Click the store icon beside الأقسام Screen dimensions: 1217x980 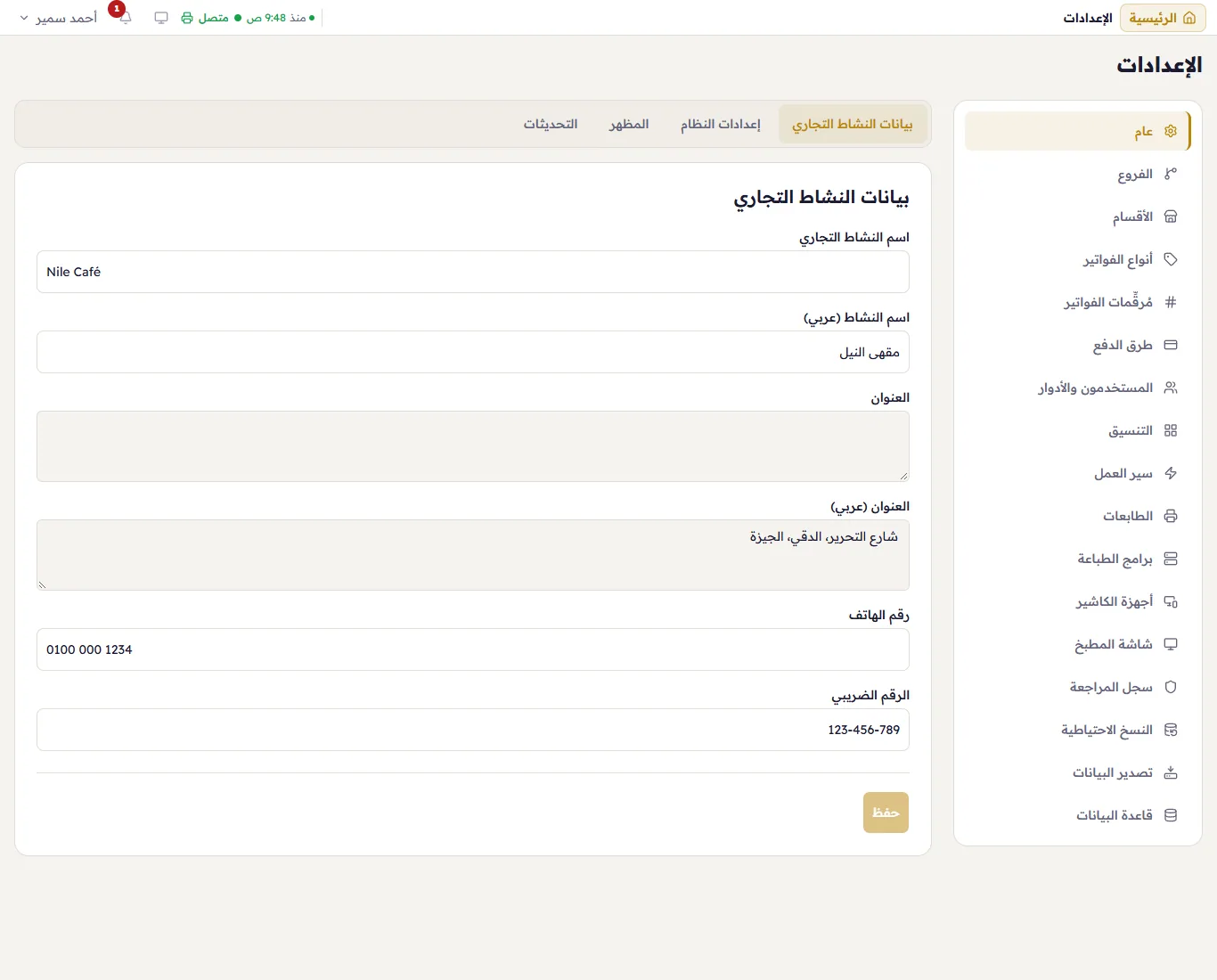[x=1171, y=216]
